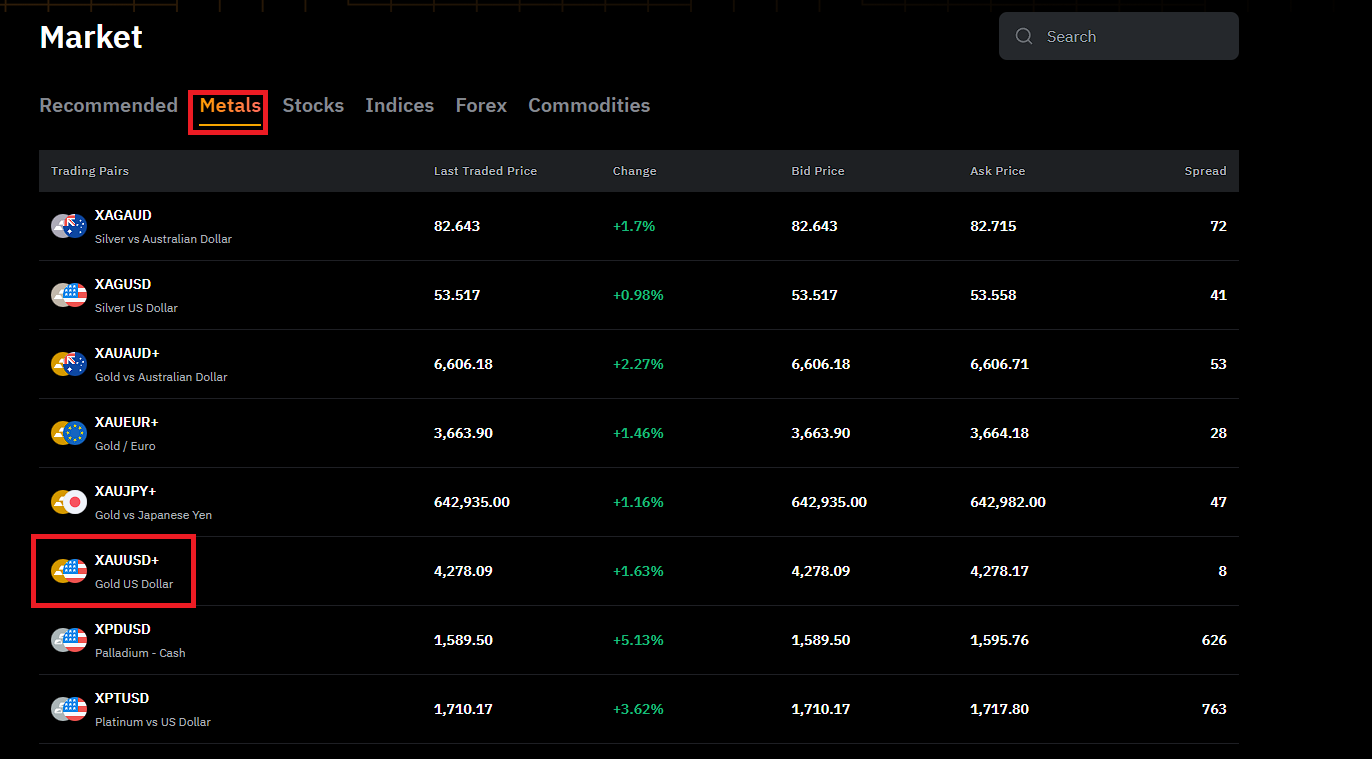This screenshot has width=1372, height=759.
Task: Click the XPTUSD platinum pair icon
Action: (69, 709)
